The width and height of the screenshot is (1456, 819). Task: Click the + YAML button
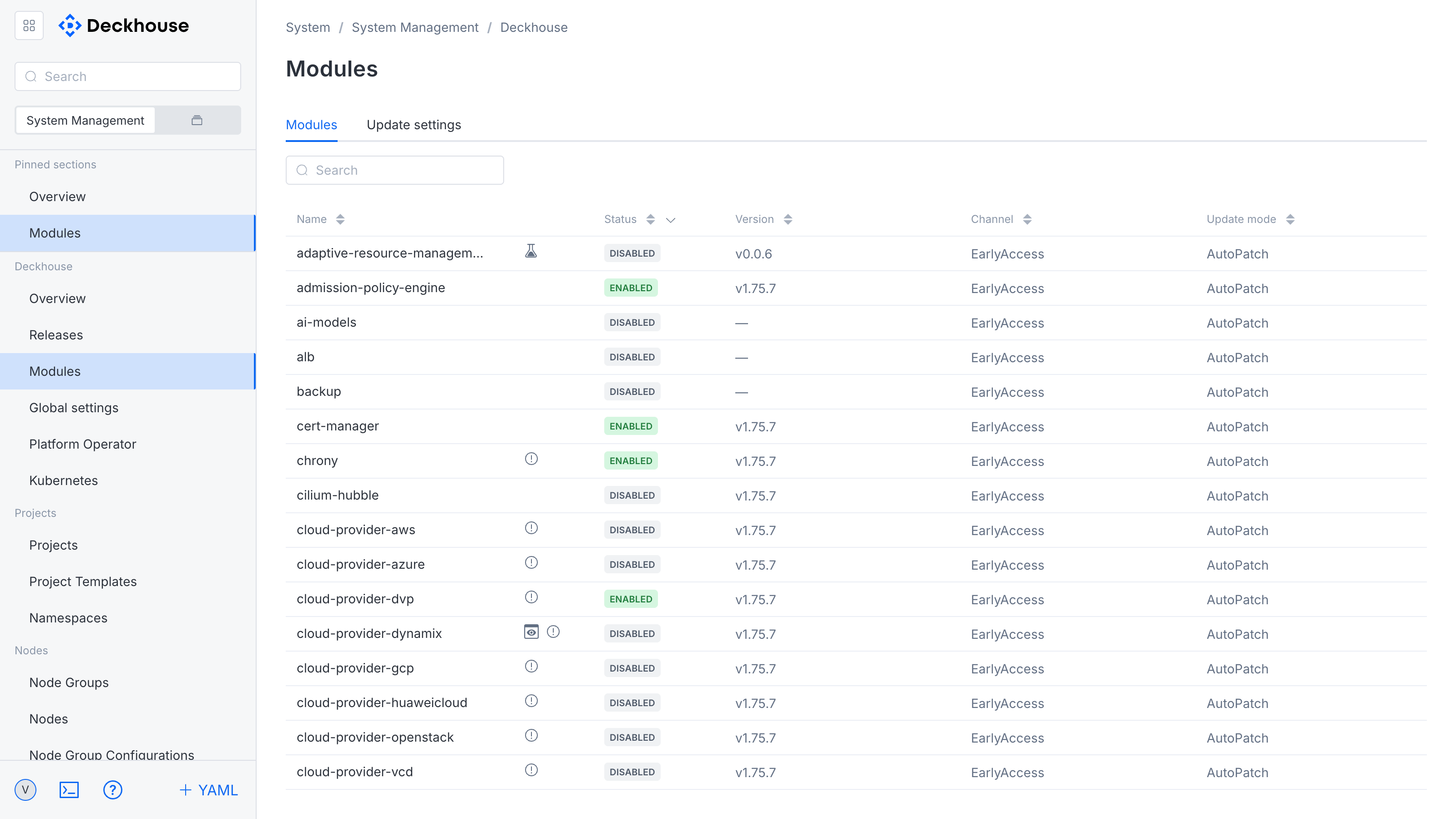[208, 789]
